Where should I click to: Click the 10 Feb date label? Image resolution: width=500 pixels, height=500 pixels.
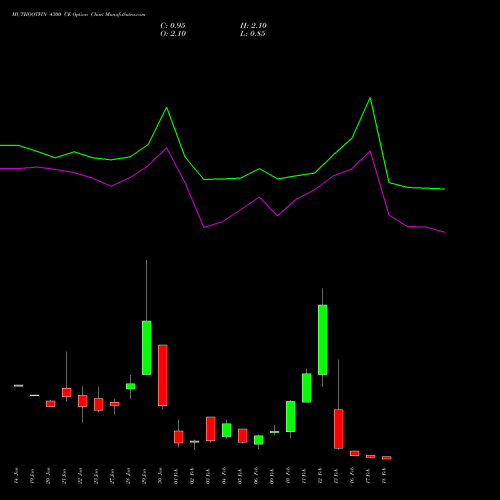(x=288, y=476)
